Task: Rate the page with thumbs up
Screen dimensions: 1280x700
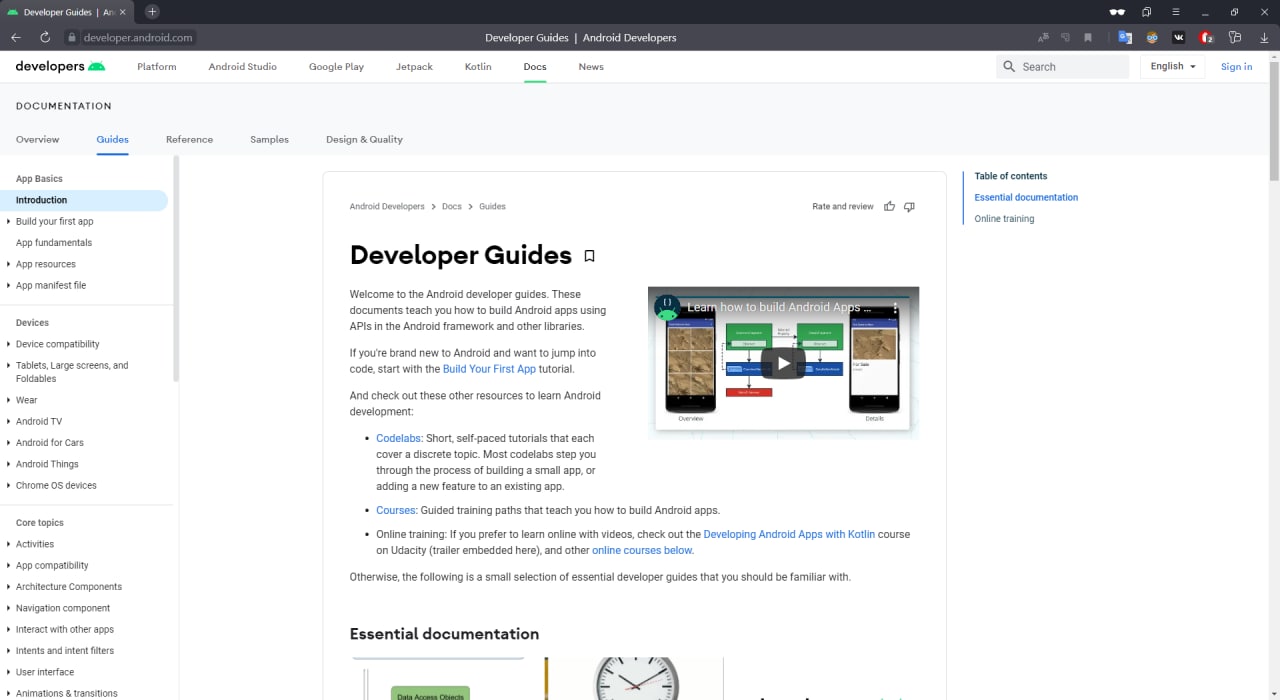Action: click(889, 206)
